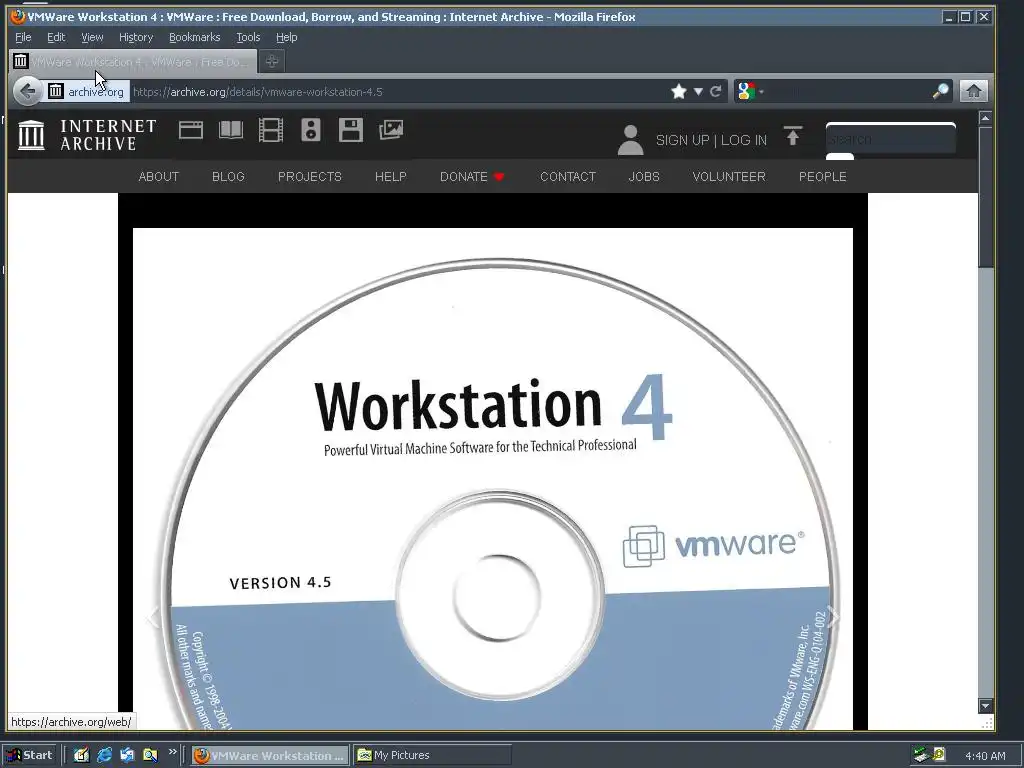This screenshot has height=768, width=1024.
Task: Open the Video film strip icon
Action: click(270, 130)
